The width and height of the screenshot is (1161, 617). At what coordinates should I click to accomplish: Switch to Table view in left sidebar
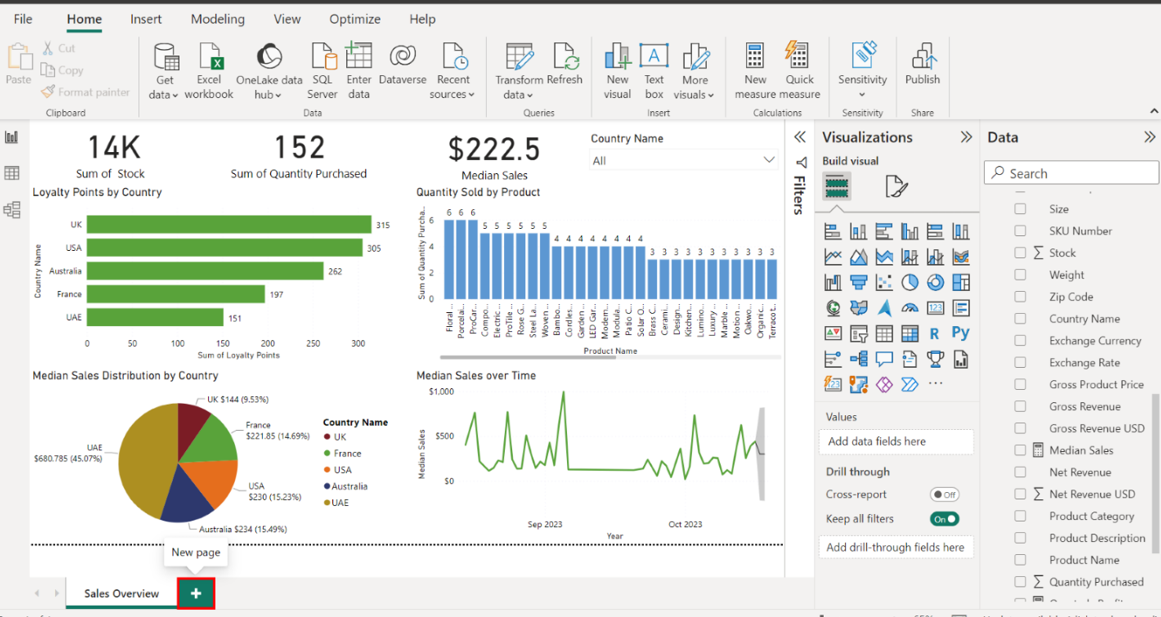coord(12,174)
